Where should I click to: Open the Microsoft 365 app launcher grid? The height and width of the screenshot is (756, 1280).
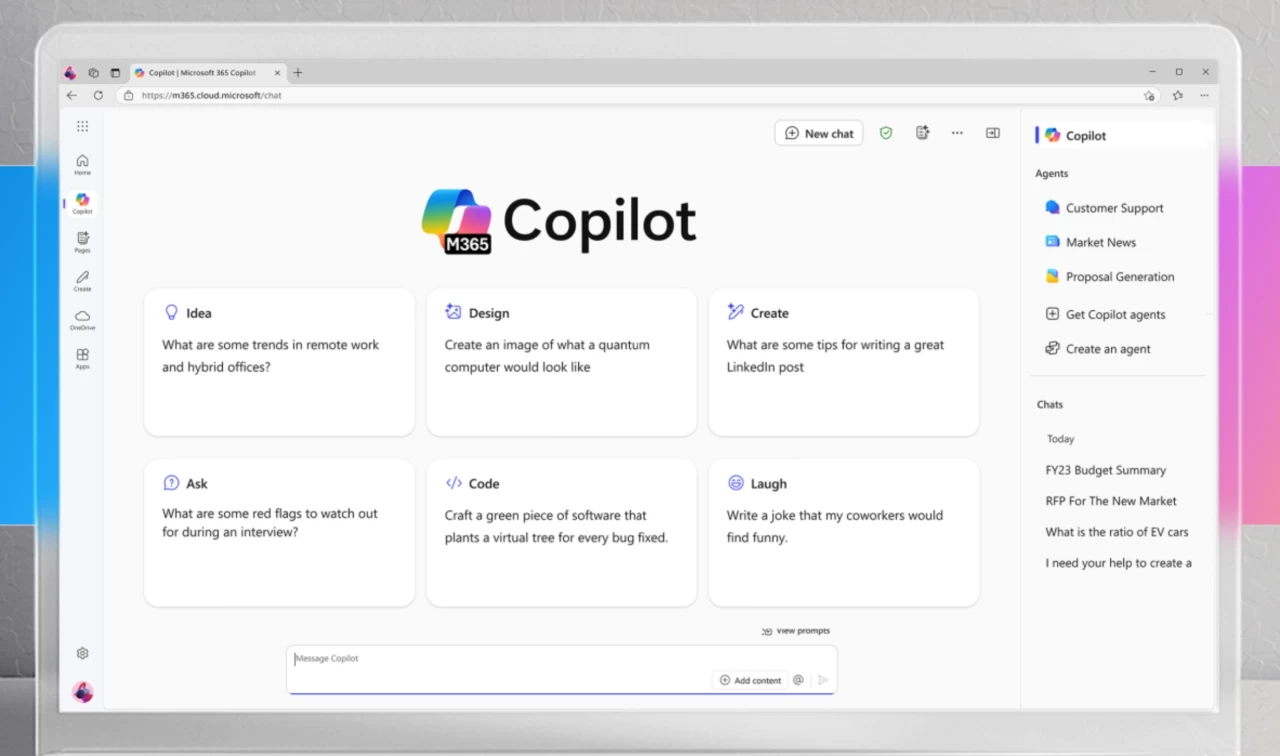[x=82, y=126]
